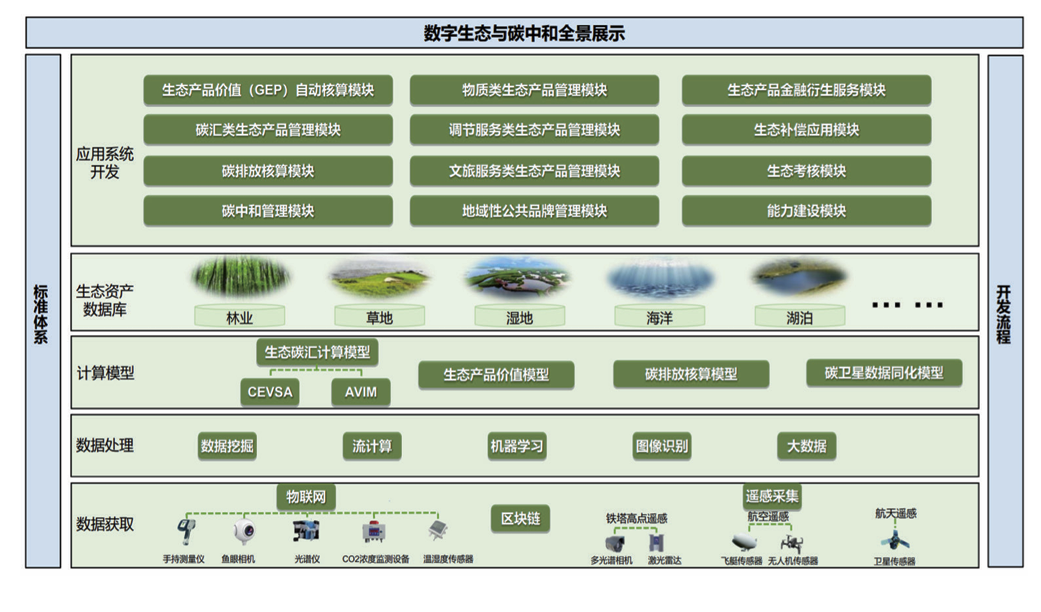Click the 区块链 blockchain label
The image size is (1041, 612).
click(520, 518)
